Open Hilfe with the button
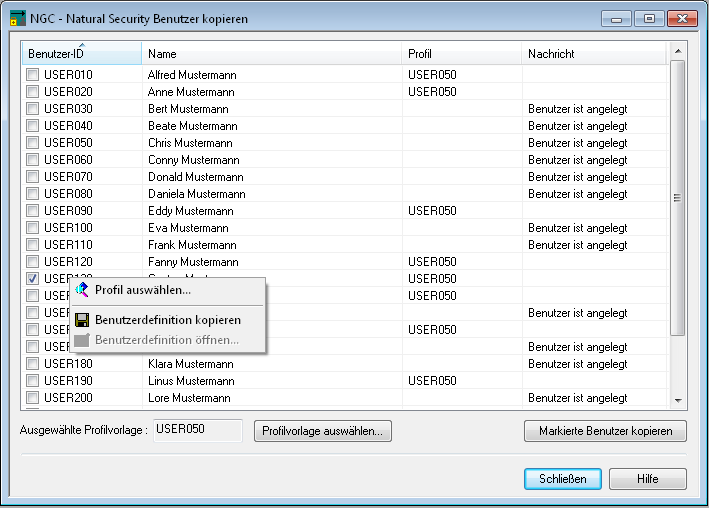The image size is (709, 508). (x=648, y=479)
